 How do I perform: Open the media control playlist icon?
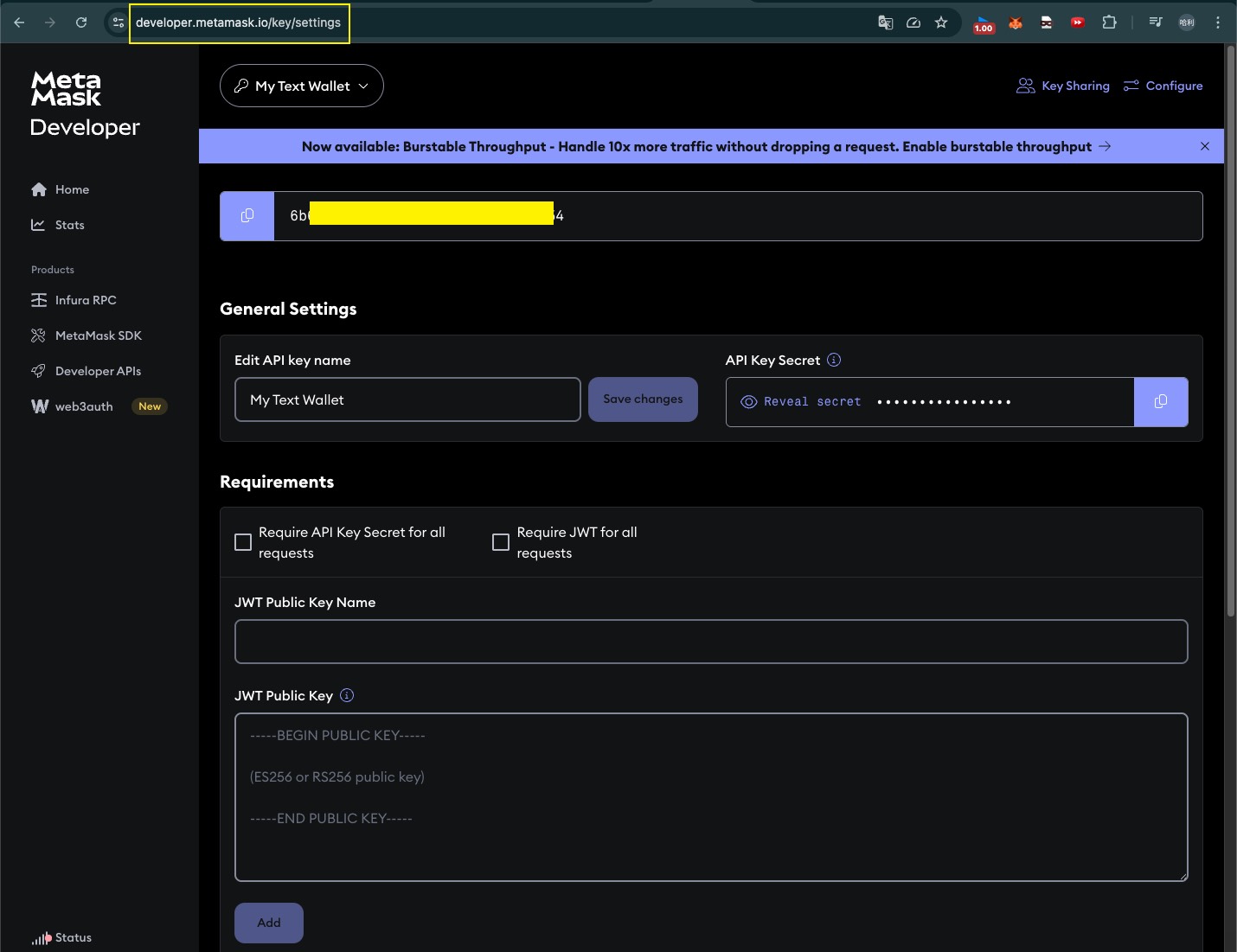pyautogui.click(x=1156, y=22)
